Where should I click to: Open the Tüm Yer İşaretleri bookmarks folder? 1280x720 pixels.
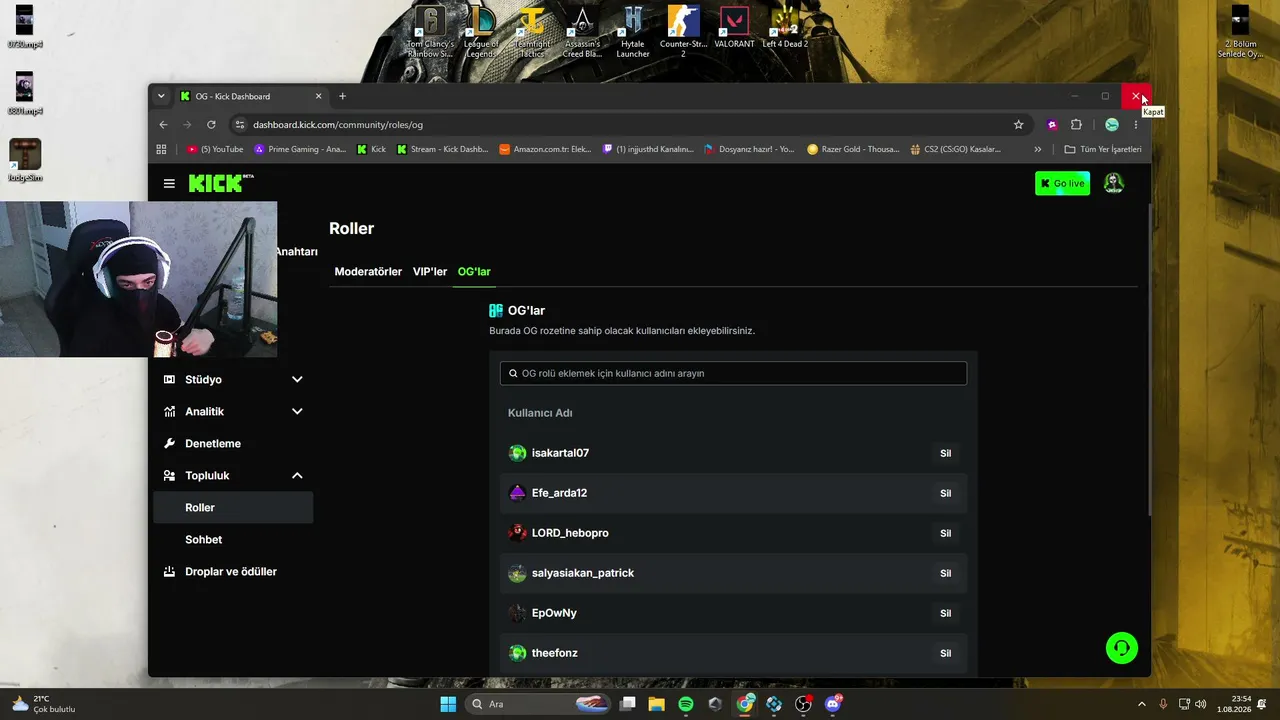(1102, 149)
